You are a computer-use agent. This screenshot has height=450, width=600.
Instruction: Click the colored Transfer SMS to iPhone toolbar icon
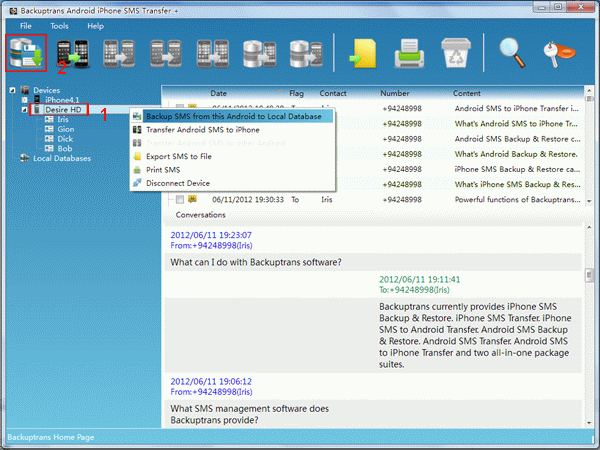click(72, 54)
